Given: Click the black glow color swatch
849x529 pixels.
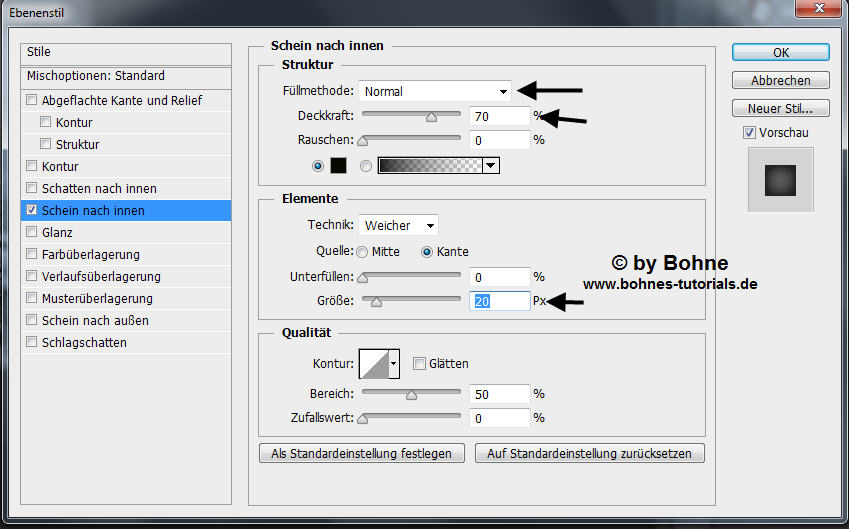Looking at the screenshot, I should (x=338, y=166).
